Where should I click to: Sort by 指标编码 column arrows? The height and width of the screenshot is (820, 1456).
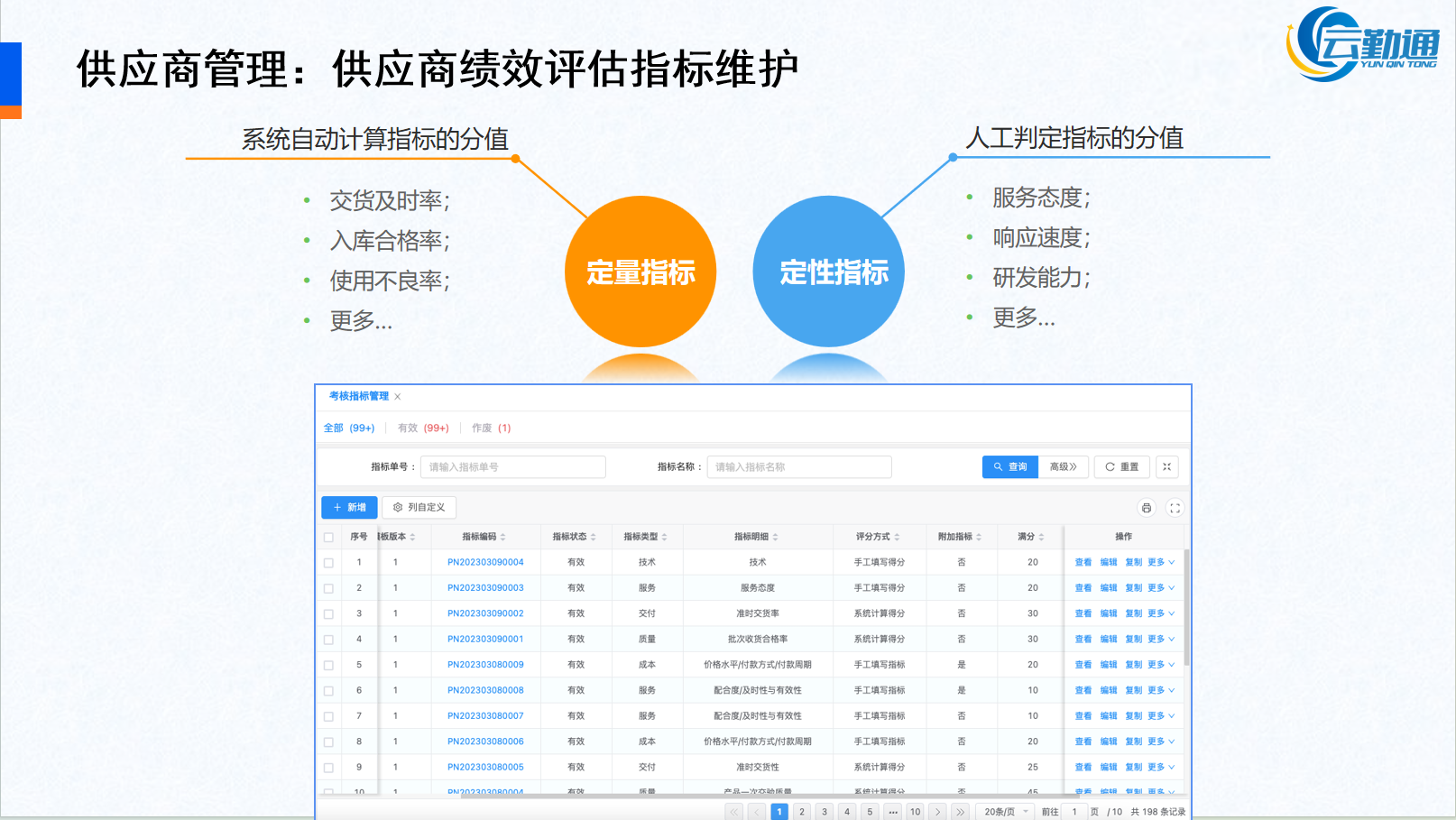click(503, 537)
